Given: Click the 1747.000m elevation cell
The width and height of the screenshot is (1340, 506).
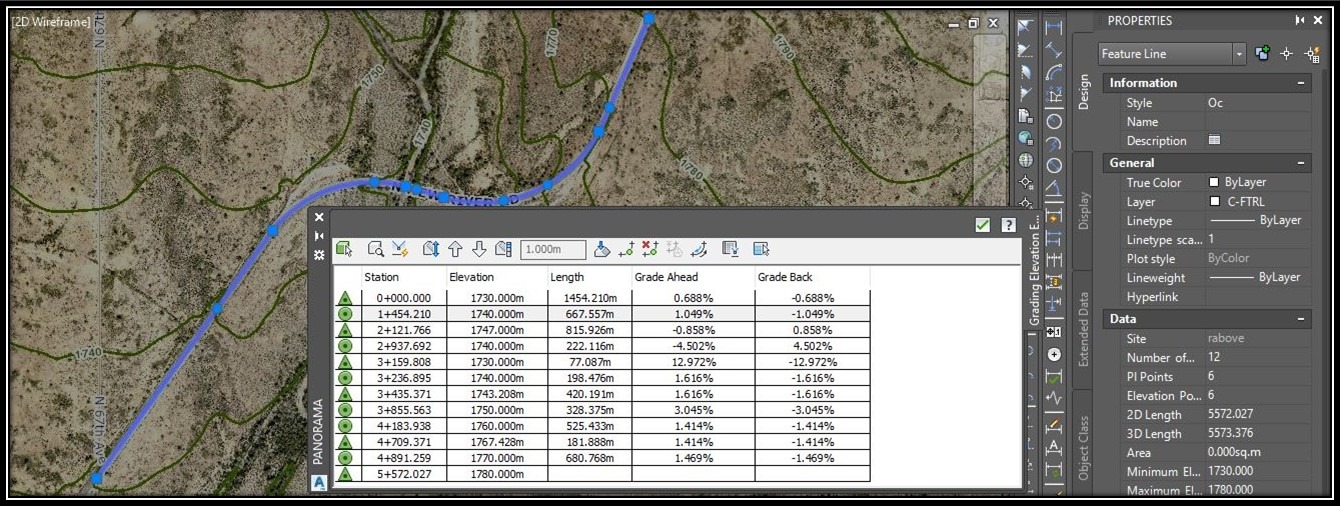Looking at the screenshot, I should (497, 330).
